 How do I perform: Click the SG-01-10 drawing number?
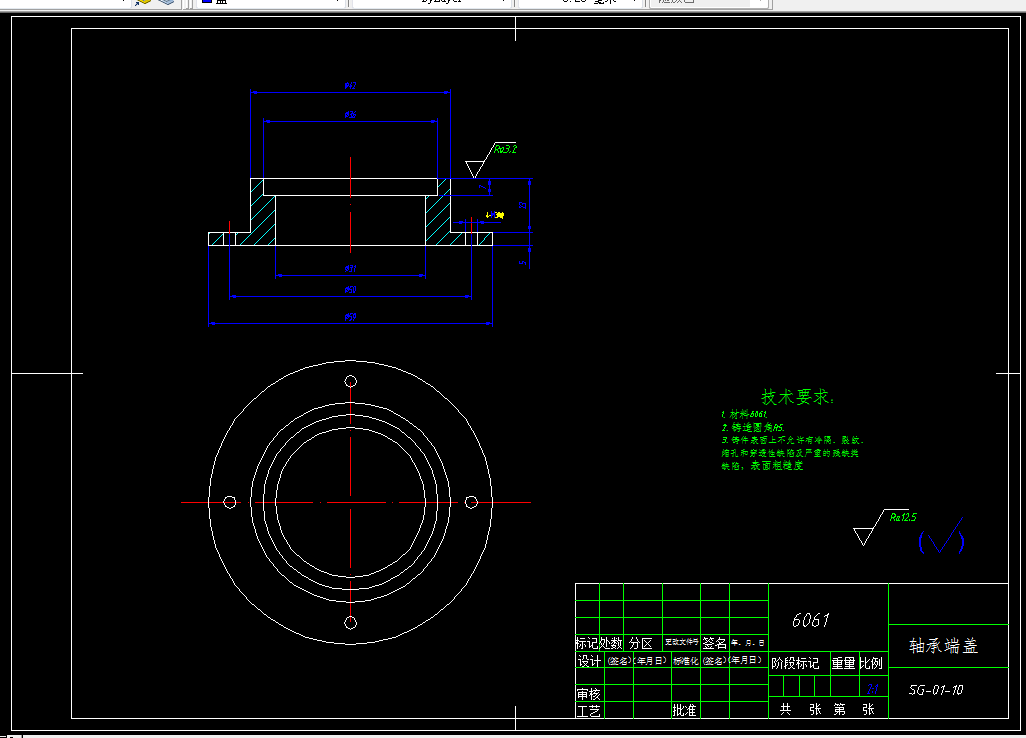click(x=936, y=690)
